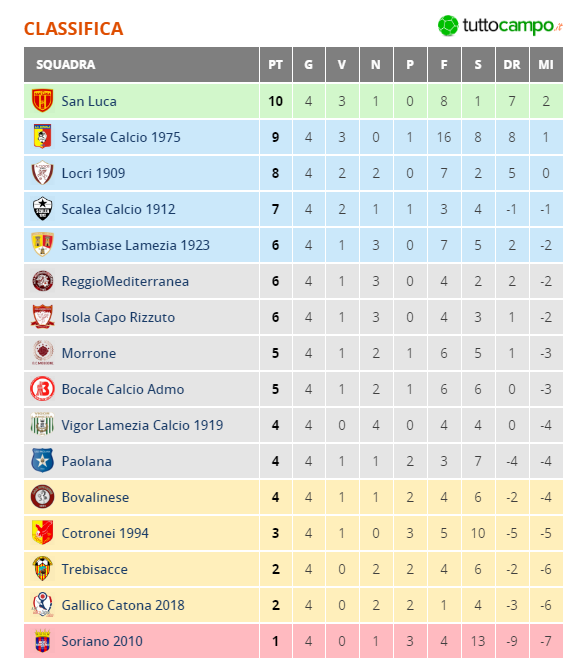This screenshot has height=662, width=583.
Task: Open the Sambiase Lamezia 1923 team link
Action: (x=136, y=245)
